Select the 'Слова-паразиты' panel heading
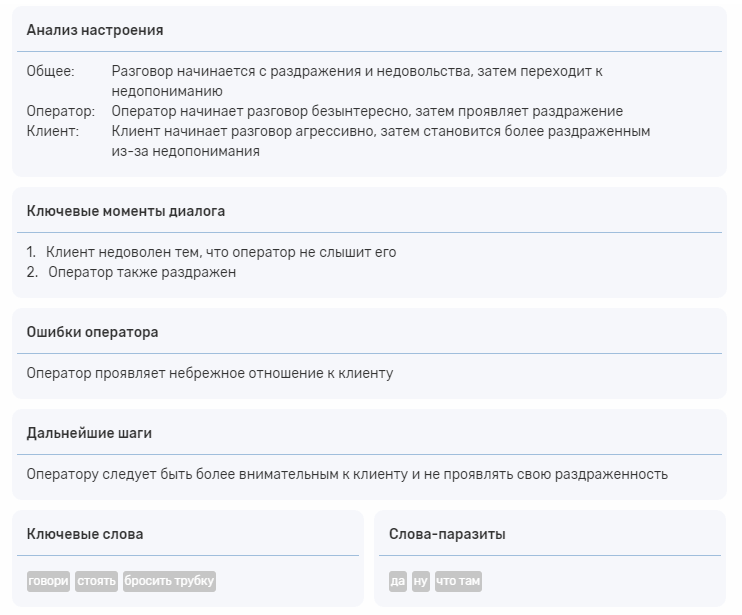 click(x=447, y=534)
